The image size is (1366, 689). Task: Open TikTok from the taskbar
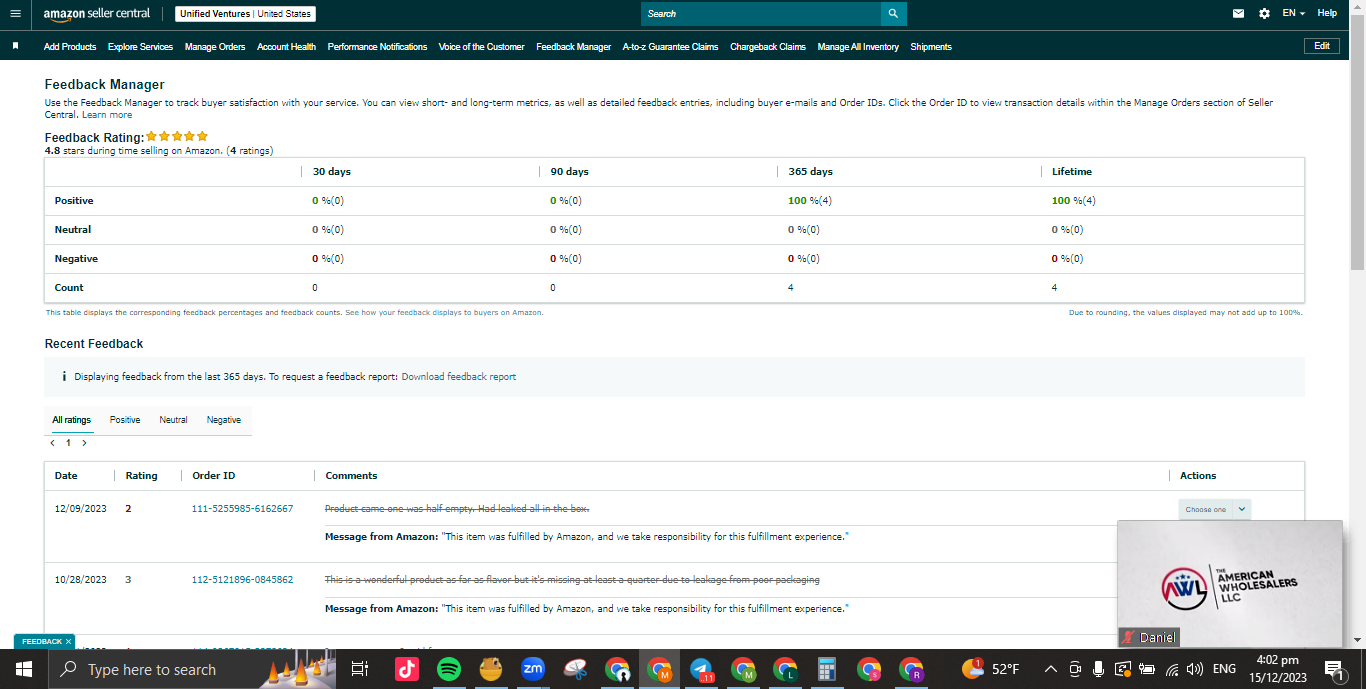[406, 669]
